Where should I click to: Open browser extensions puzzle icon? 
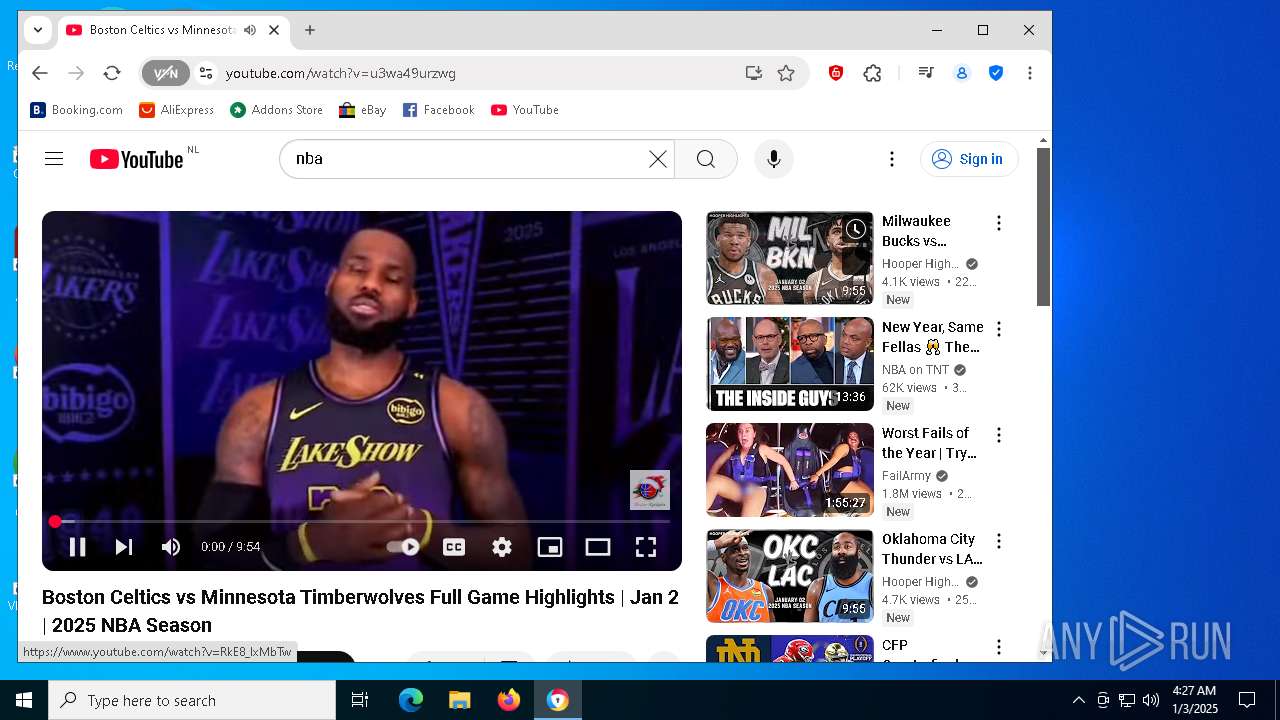click(x=872, y=73)
